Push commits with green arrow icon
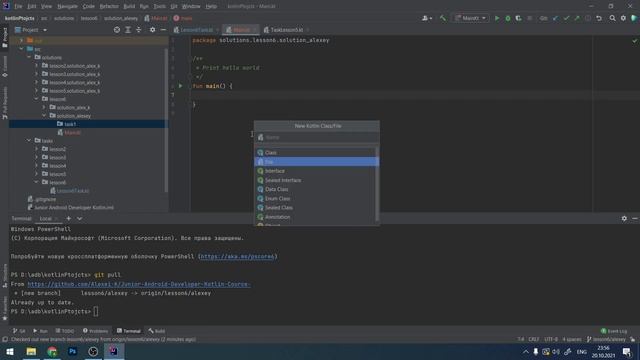The image size is (640, 360). point(577,18)
